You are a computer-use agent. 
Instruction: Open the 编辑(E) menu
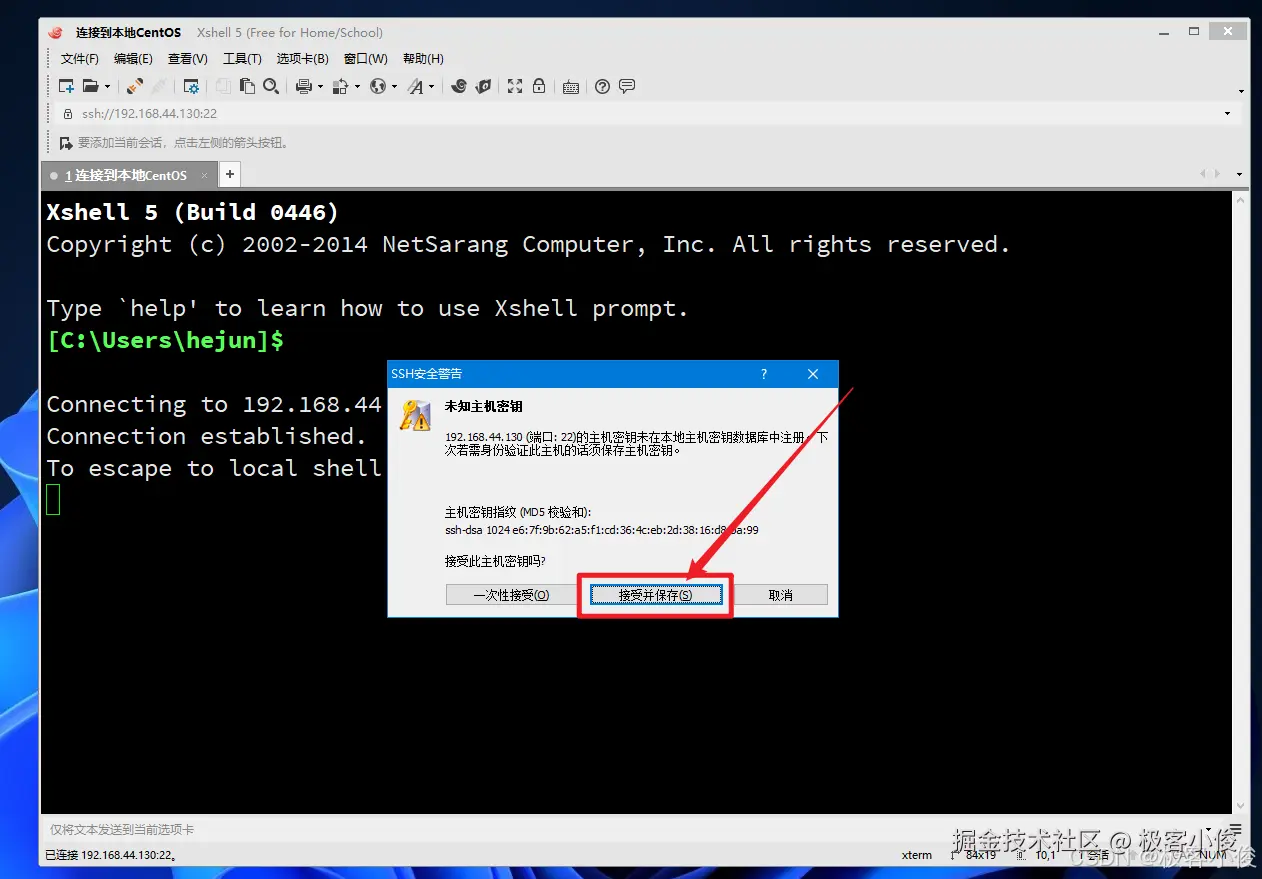tap(133, 59)
